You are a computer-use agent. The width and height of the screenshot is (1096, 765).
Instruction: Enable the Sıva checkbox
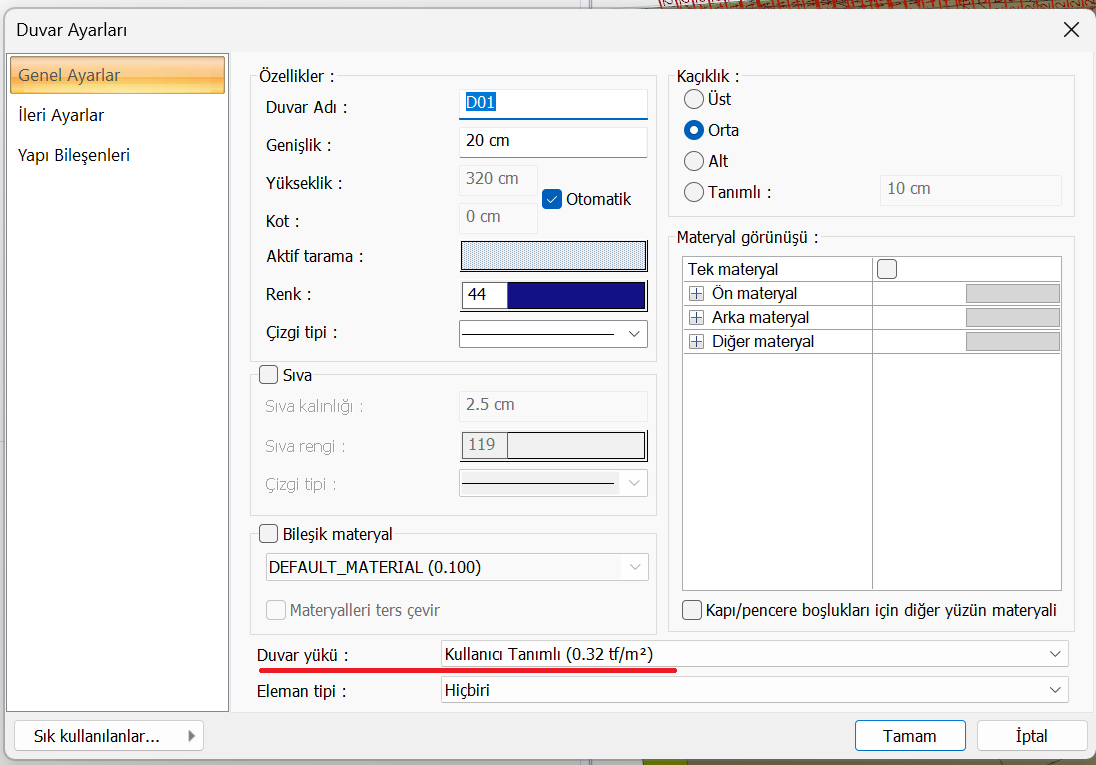[x=268, y=376]
